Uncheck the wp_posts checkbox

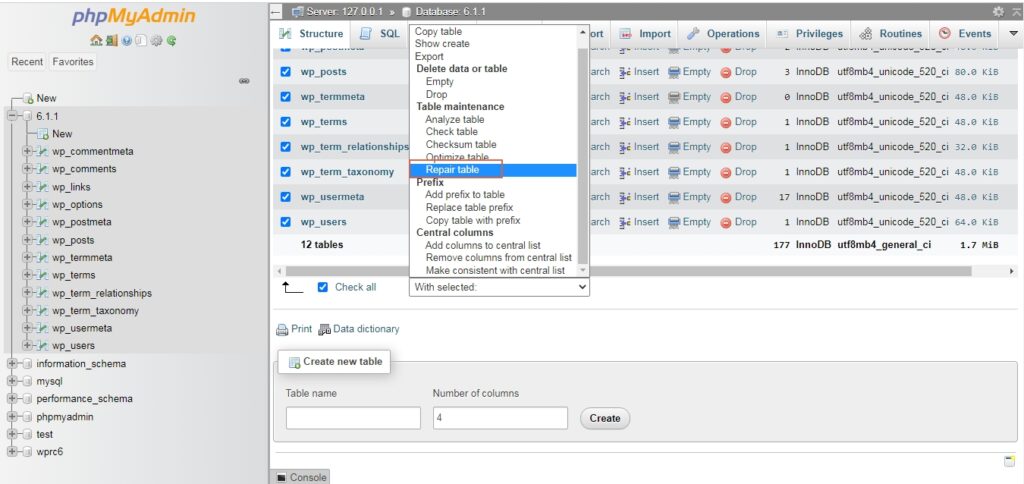(x=285, y=72)
